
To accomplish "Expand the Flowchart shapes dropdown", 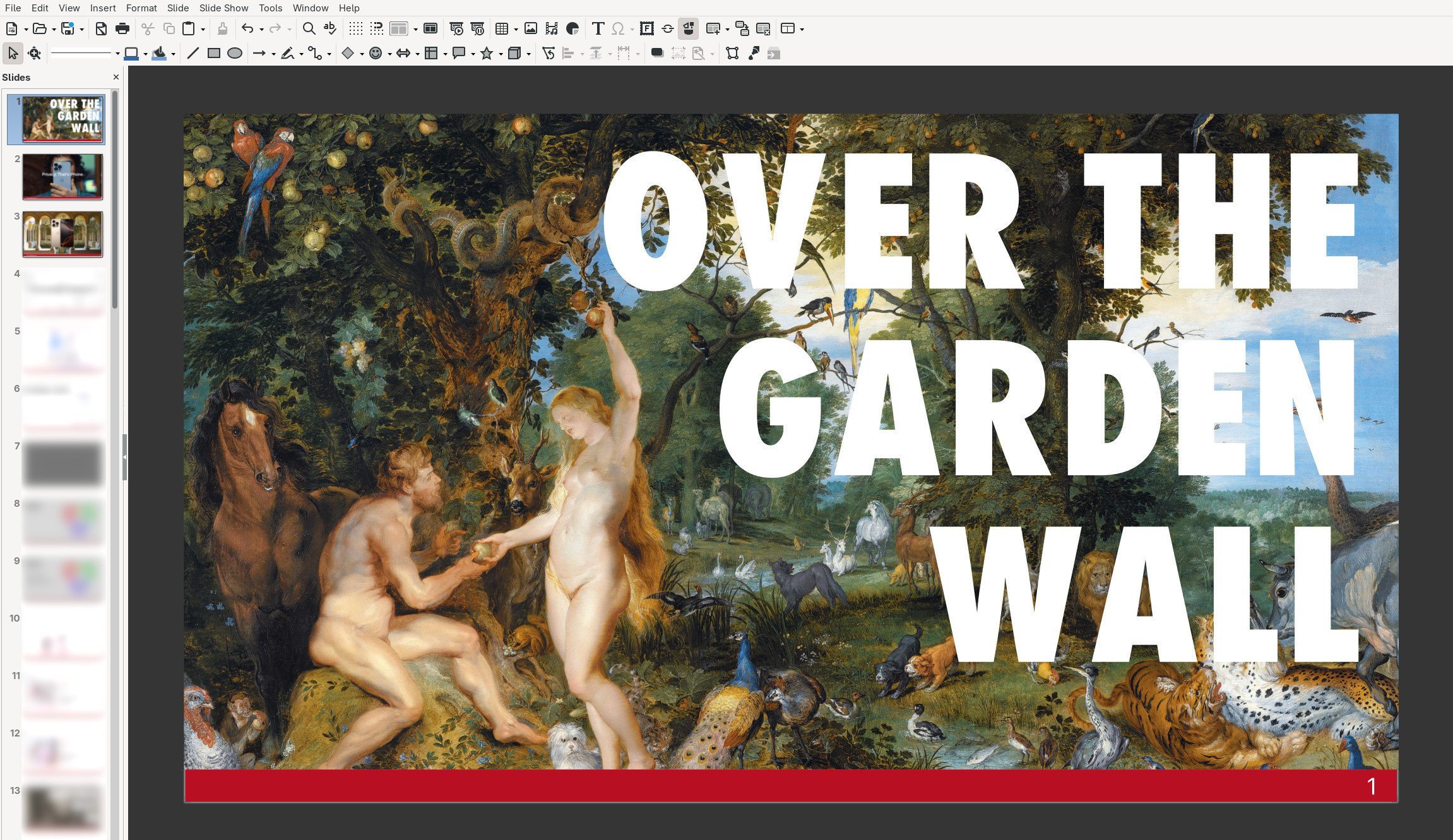I will pos(445,54).
